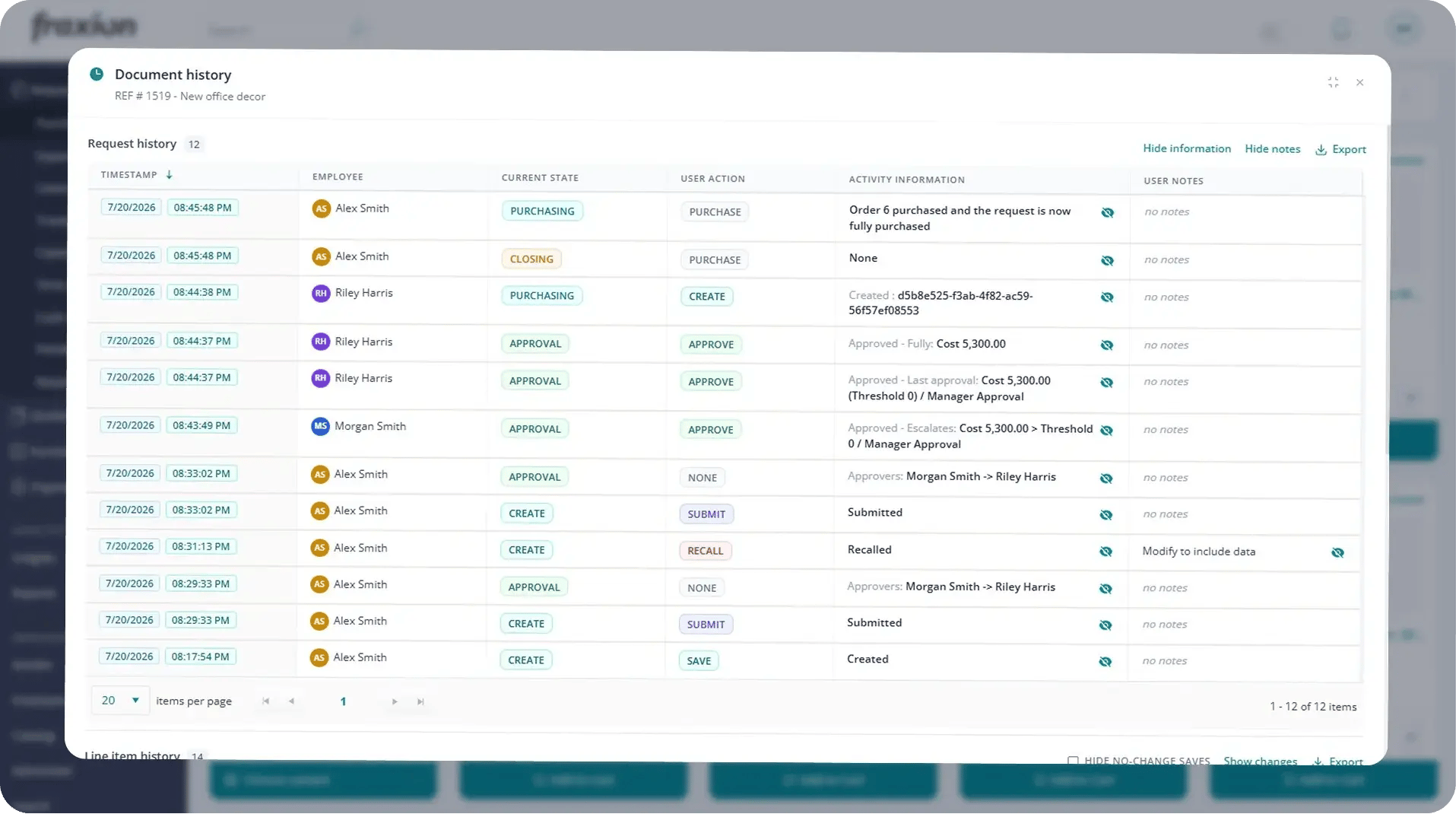This screenshot has height=814, width=1456.
Task: Click the EMPLOYEE column header
Action: (338, 177)
